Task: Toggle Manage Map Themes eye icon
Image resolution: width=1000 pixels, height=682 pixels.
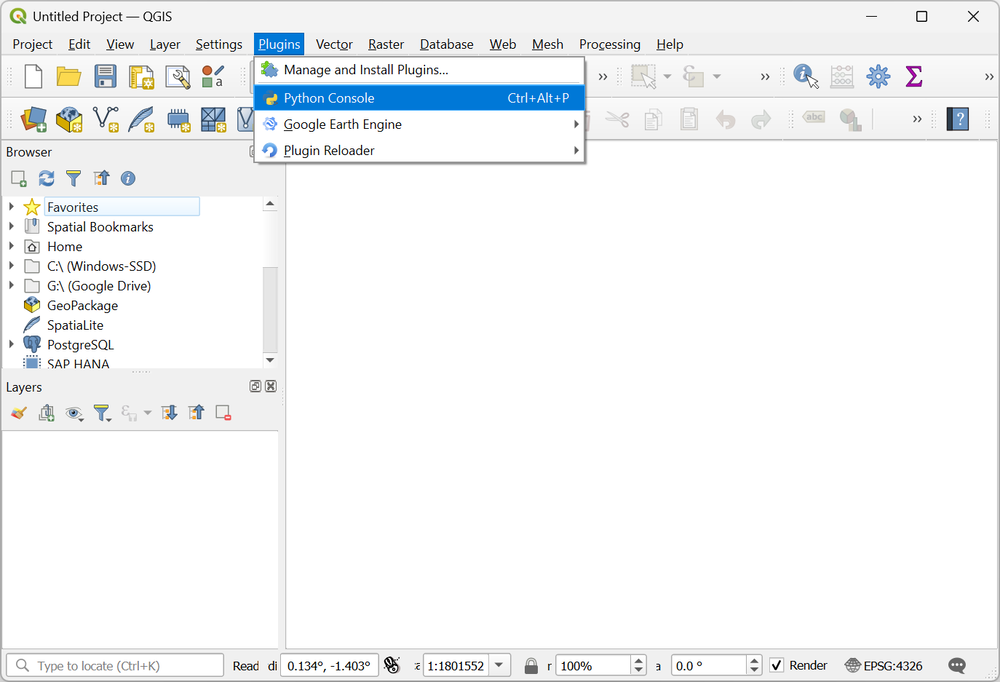Action: point(75,413)
